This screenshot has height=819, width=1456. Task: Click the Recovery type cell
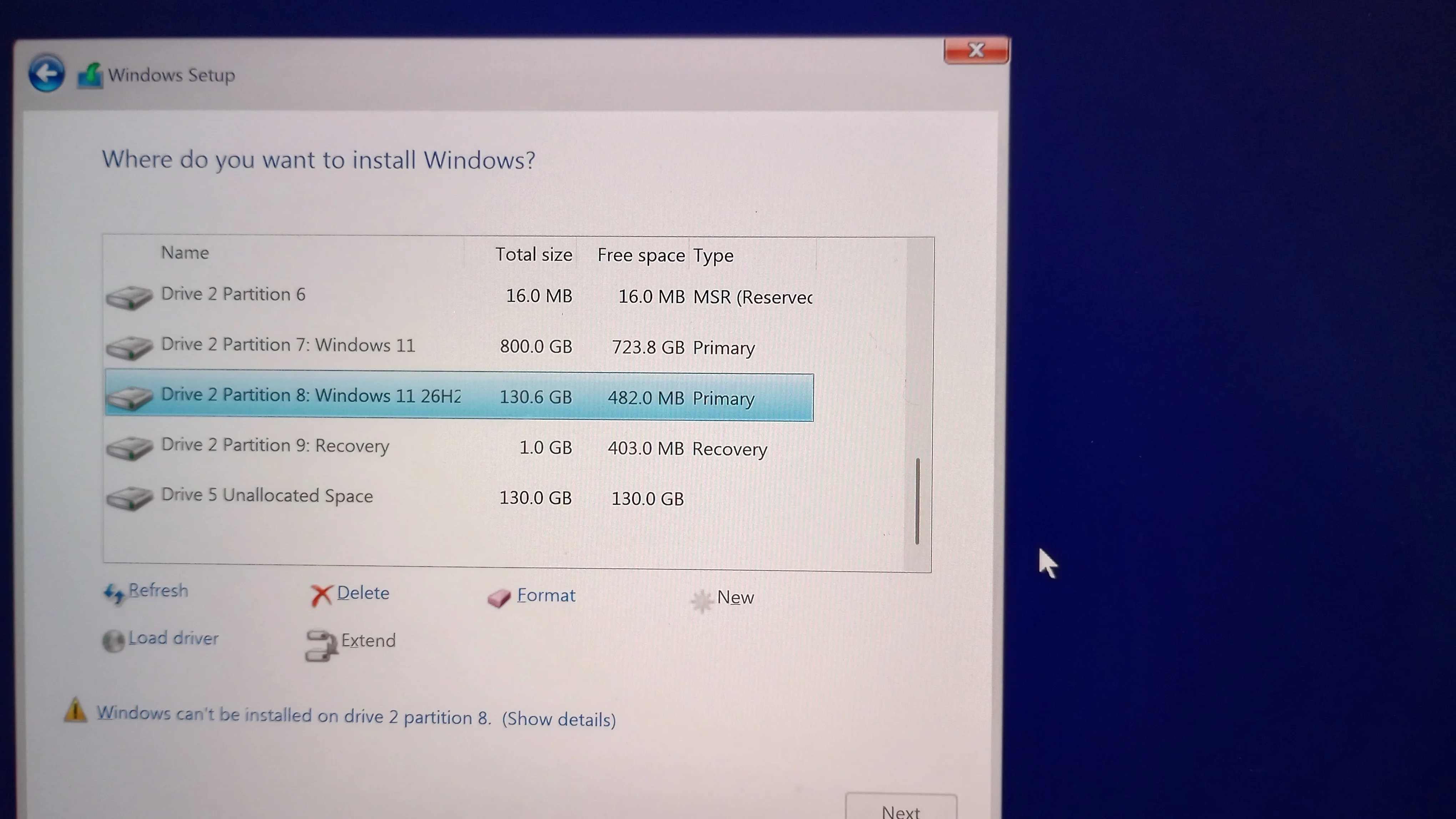[x=730, y=449]
